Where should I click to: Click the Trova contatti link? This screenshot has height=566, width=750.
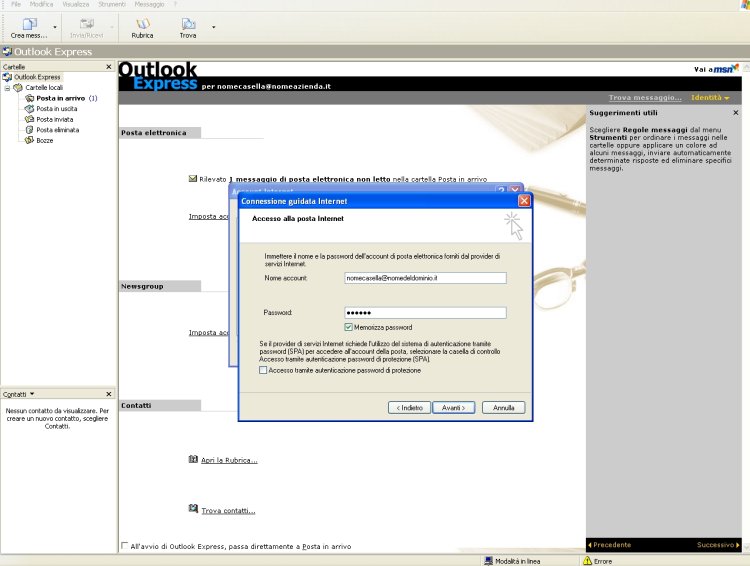point(228,511)
